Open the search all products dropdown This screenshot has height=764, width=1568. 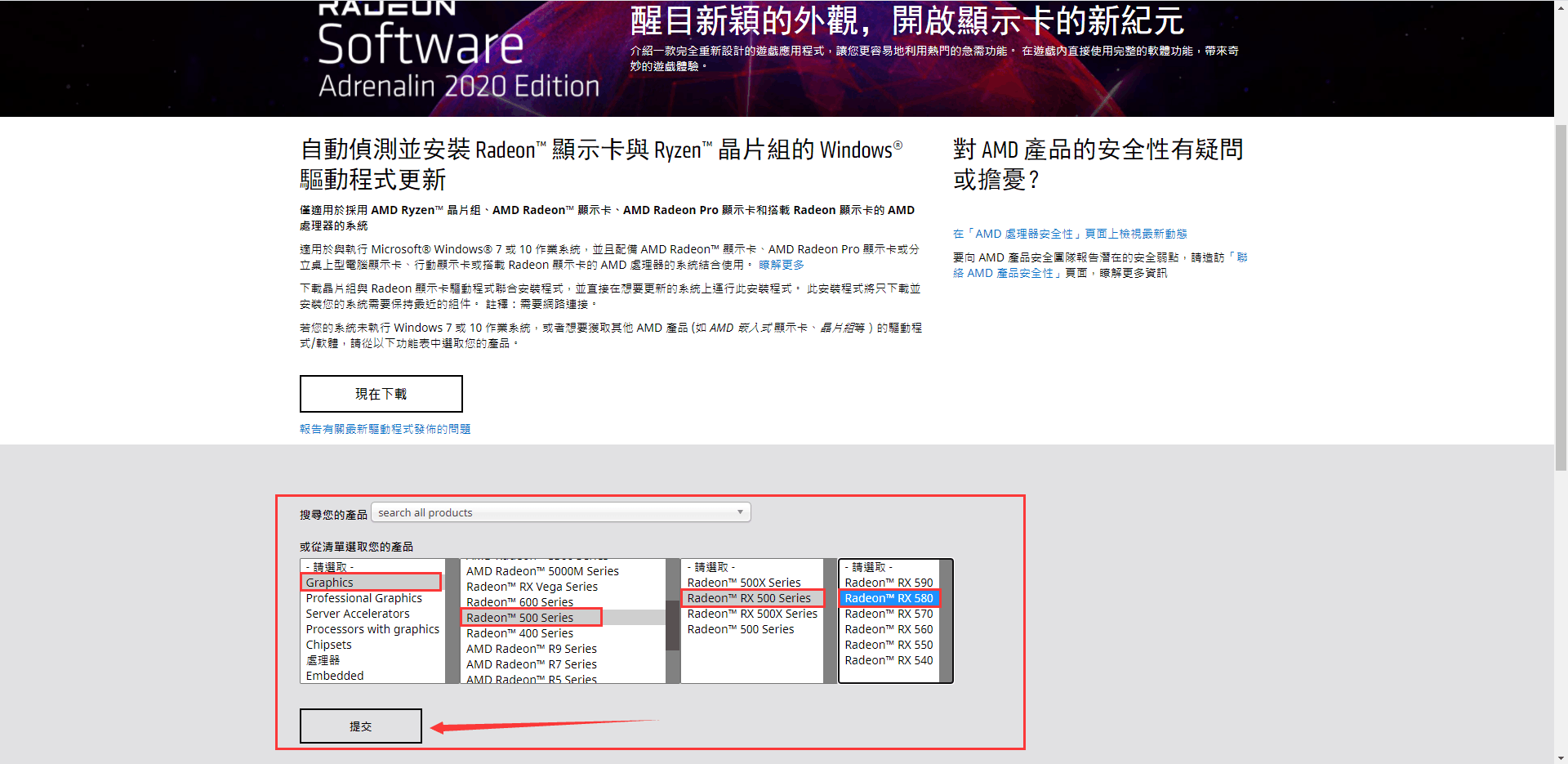pos(560,512)
